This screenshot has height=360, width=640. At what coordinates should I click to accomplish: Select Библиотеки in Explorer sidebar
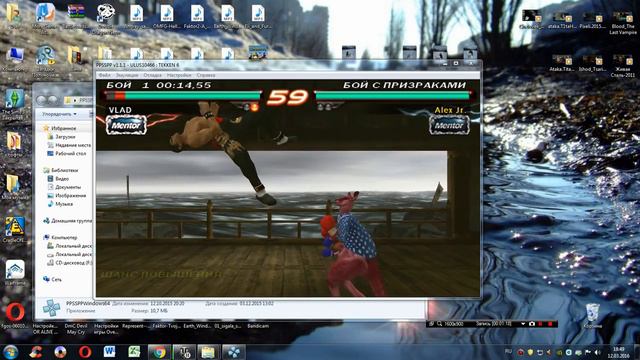point(61,170)
